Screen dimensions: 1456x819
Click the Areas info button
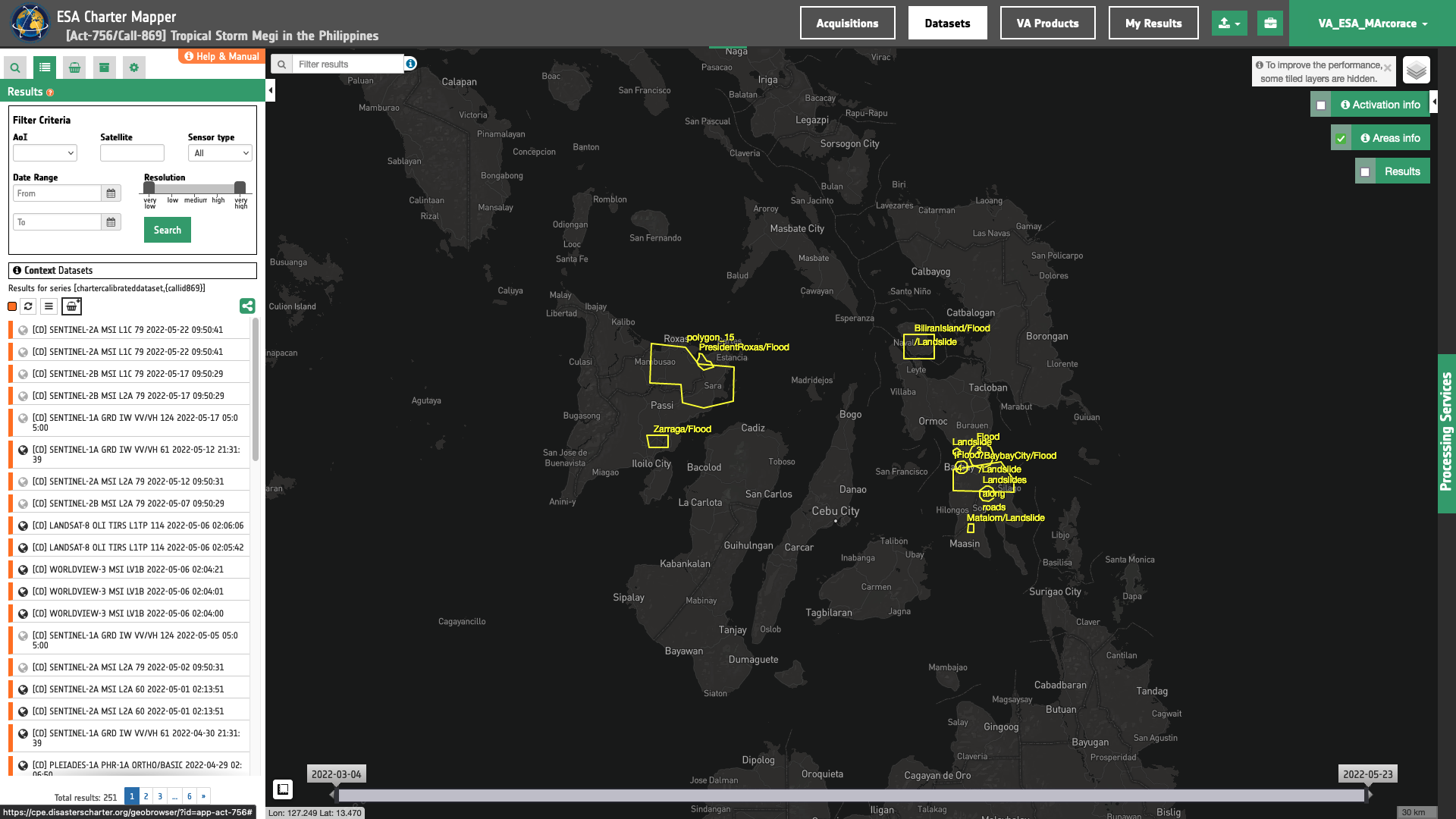[1390, 138]
